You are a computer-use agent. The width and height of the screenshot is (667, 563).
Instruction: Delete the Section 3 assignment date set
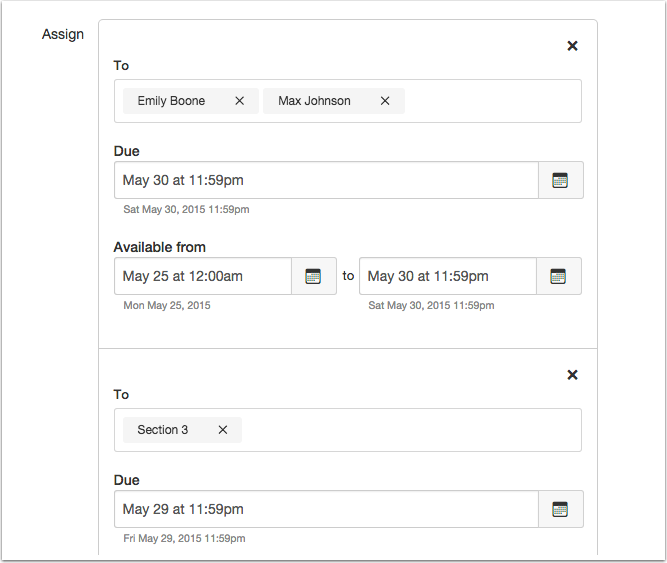point(573,375)
